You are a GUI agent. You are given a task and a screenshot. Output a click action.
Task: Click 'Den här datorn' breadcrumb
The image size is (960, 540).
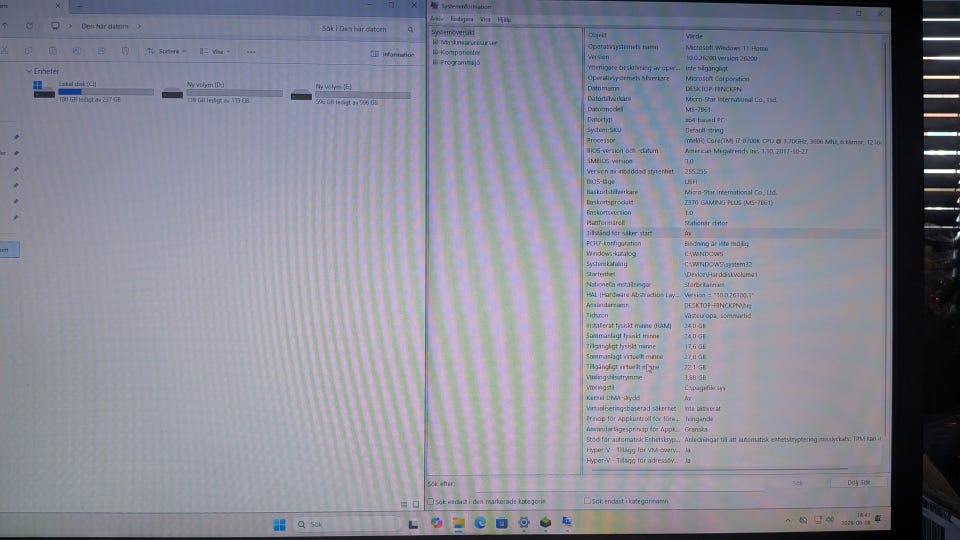click(105, 26)
